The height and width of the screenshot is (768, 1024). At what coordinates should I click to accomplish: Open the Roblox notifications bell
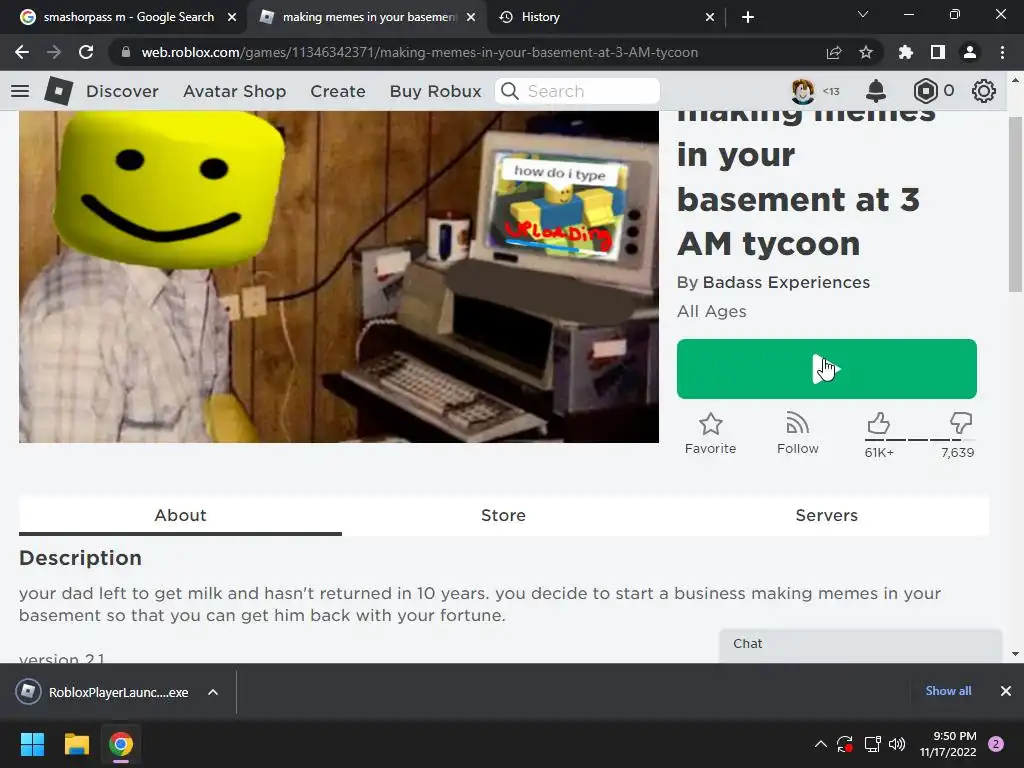[875, 91]
